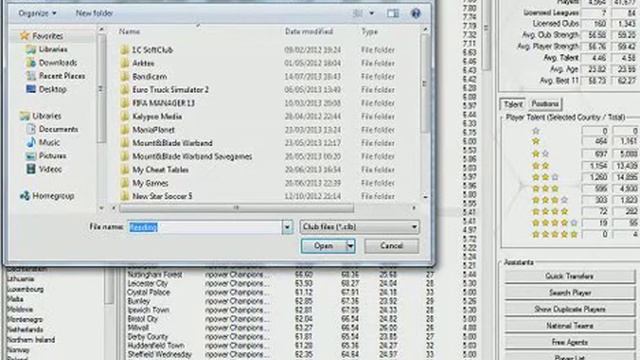Click the Documents library icon

(31, 129)
